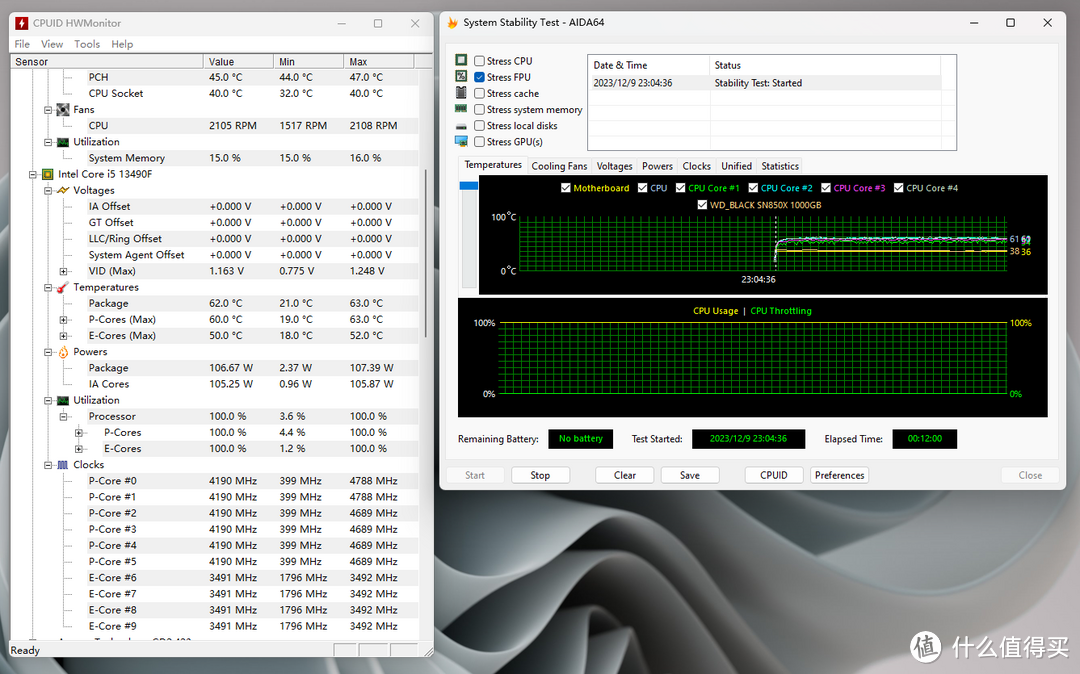Collapse the Voltages tree node
The height and width of the screenshot is (674, 1080).
[x=48, y=191]
